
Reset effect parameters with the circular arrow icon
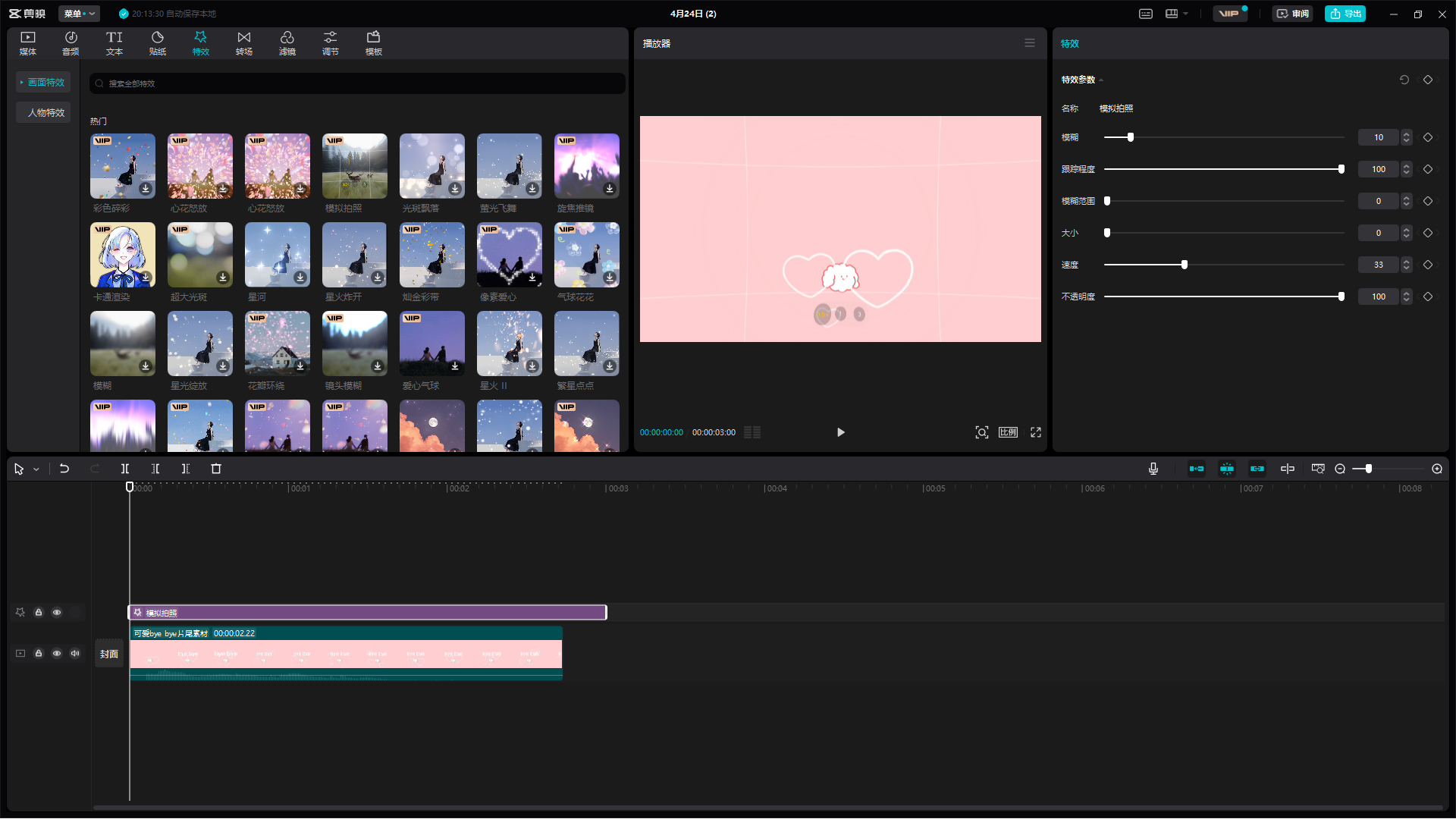1404,80
